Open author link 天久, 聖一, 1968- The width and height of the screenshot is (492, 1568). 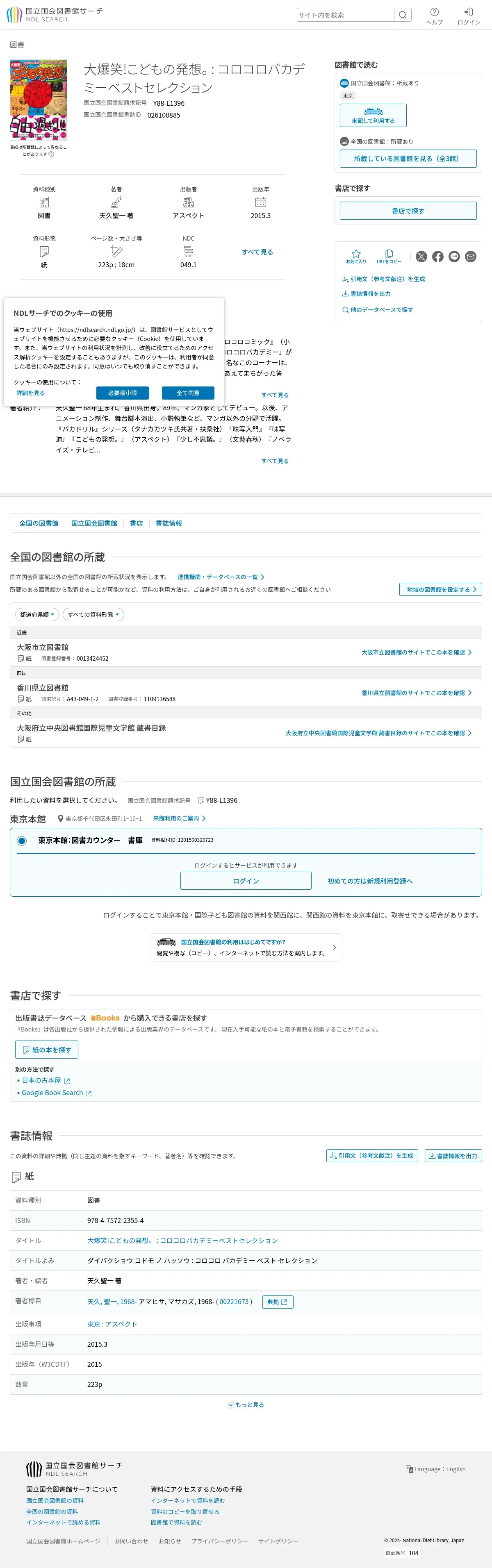[112, 1302]
